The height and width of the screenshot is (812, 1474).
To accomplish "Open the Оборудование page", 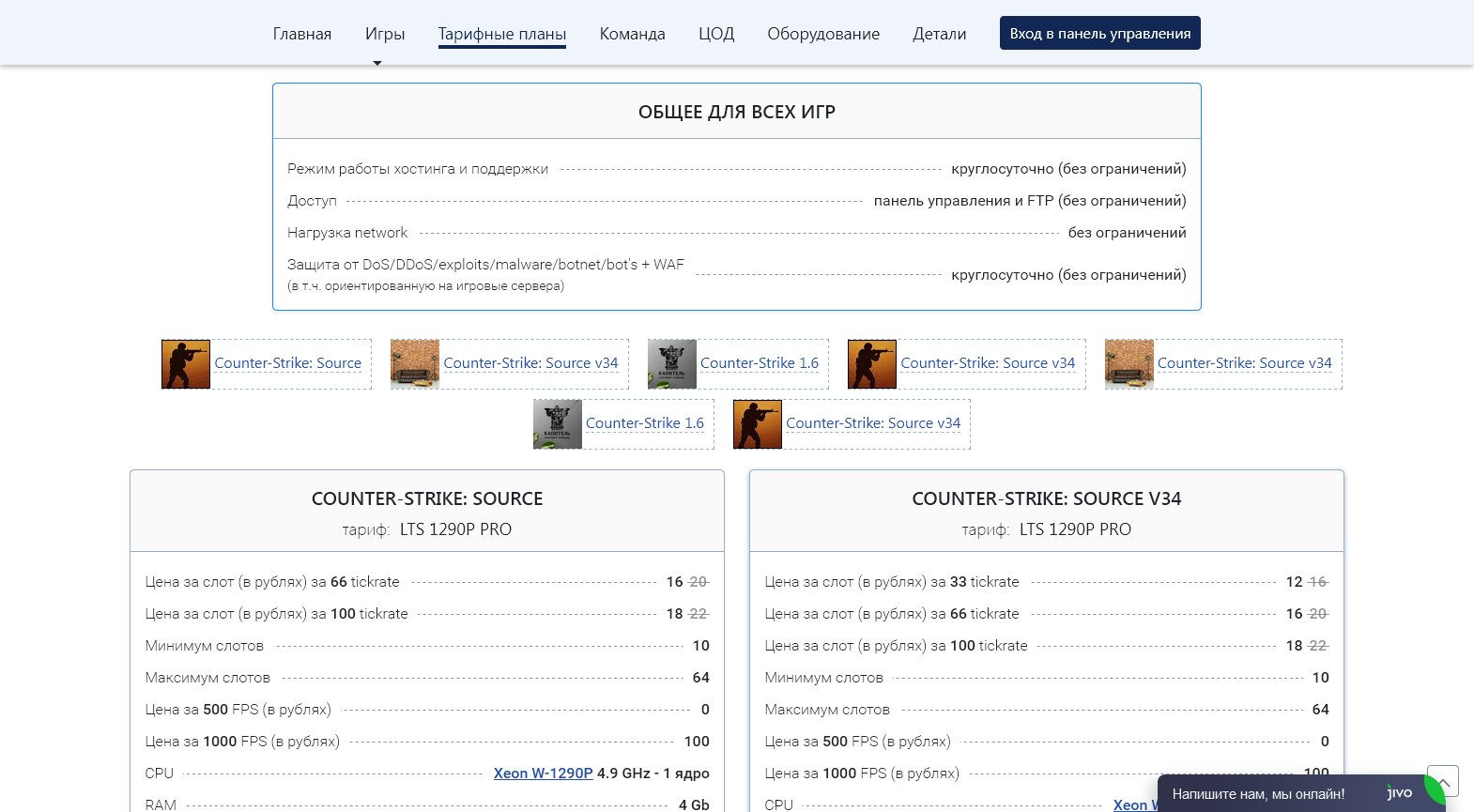I will pos(823,35).
